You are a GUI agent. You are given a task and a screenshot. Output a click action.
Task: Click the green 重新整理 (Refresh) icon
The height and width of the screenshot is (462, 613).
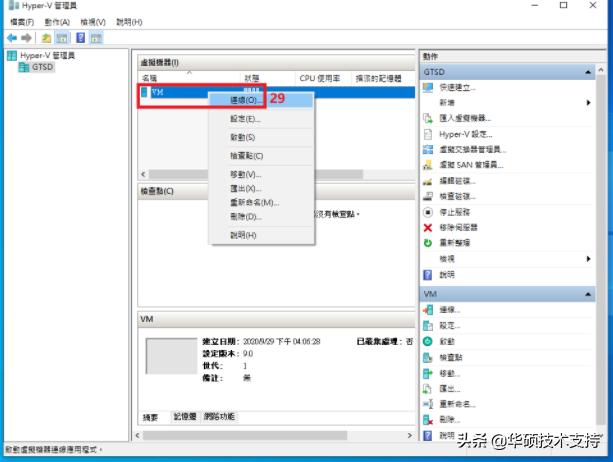tap(428, 243)
